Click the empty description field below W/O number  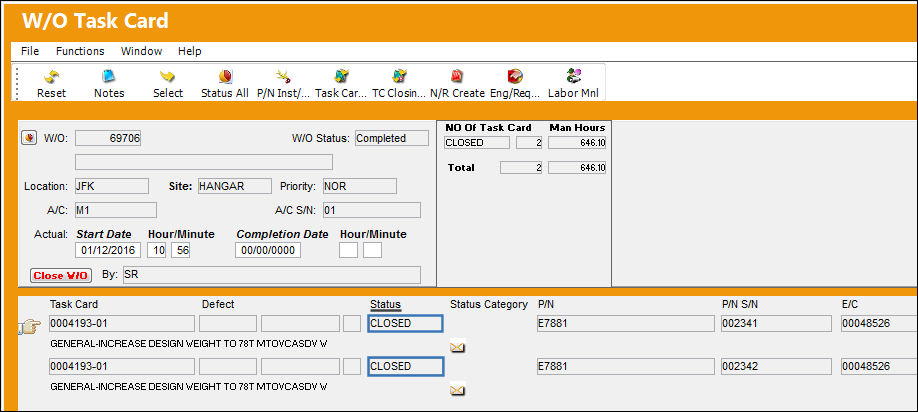coord(204,162)
